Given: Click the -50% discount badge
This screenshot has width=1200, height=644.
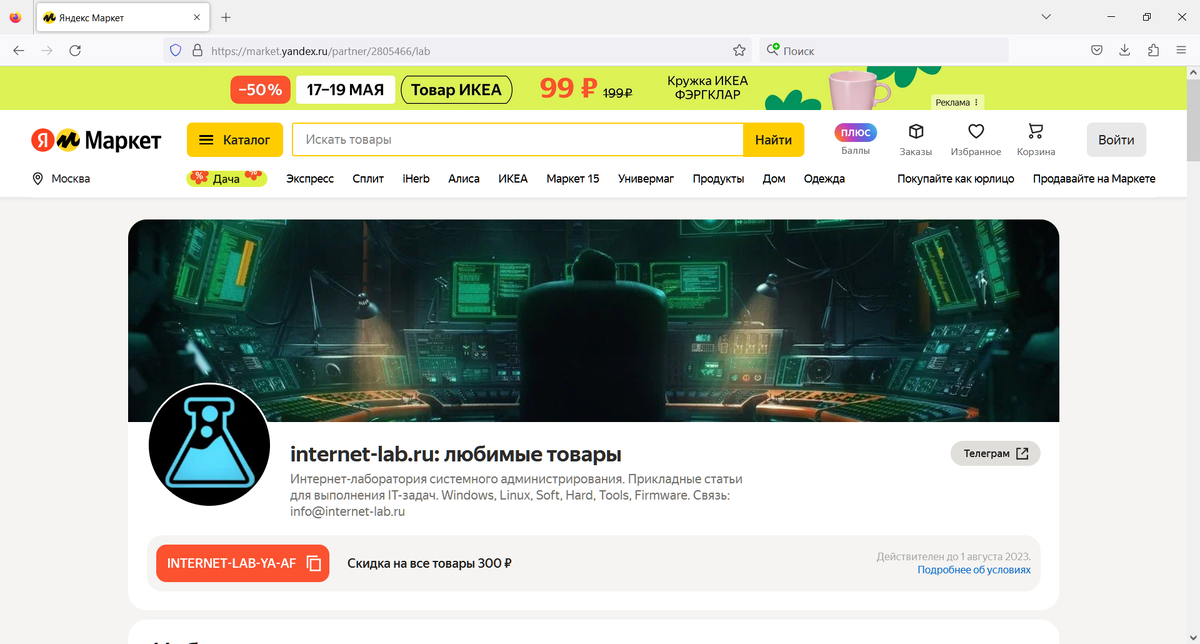Looking at the screenshot, I should [261, 90].
